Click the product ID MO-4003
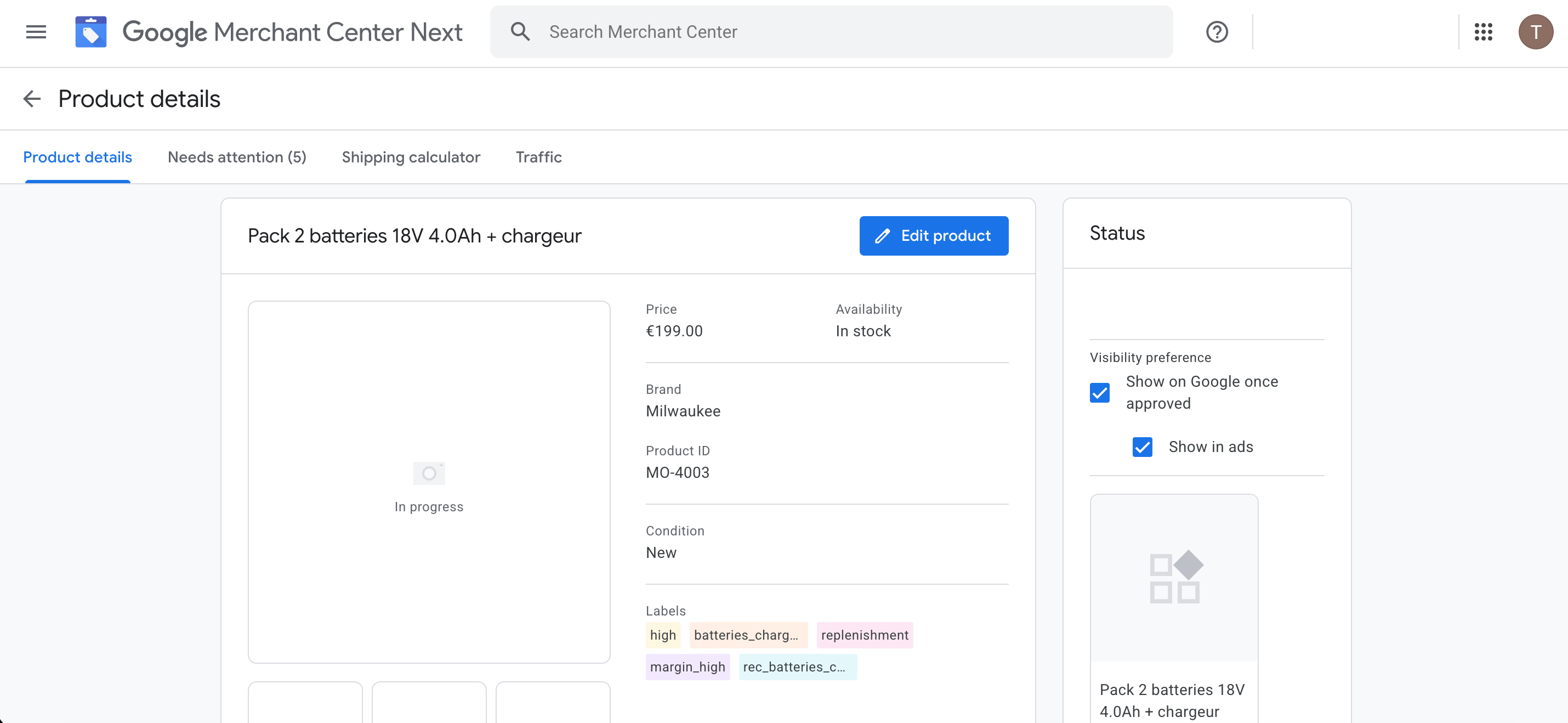1568x723 pixels. pyautogui.click(x=677, y=472)
